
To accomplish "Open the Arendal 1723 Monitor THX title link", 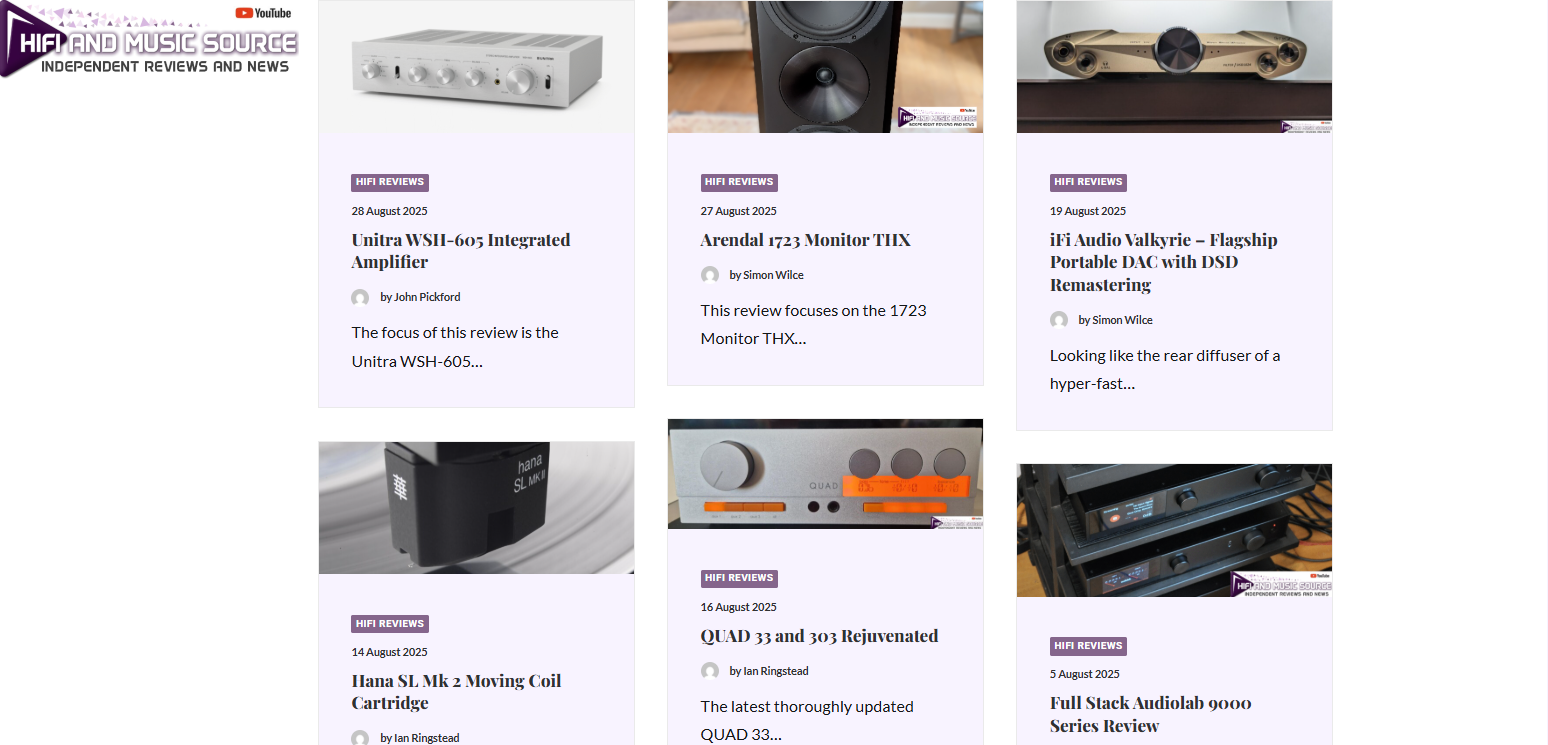I will tap(806, 240).
